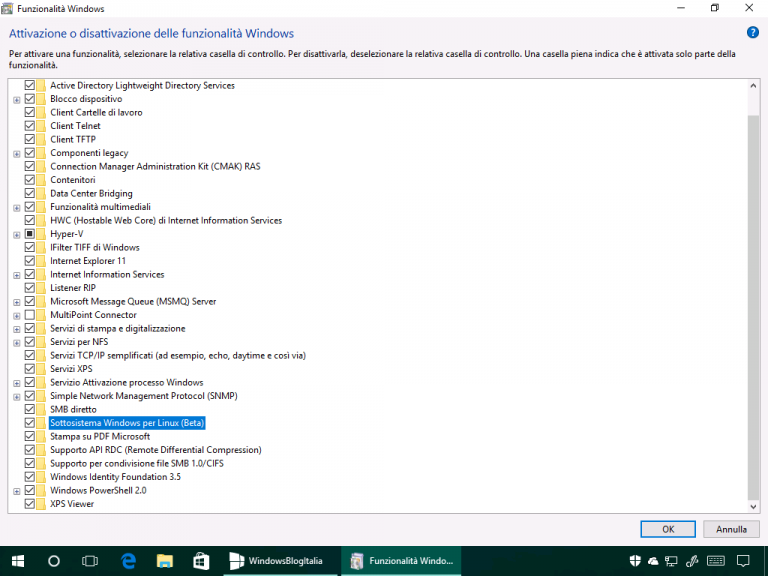This screenshot has width=768, height=576.
Task: Toggle the Client TFTP checkbox
Action: pyautogui.click(x=29, y=139)
